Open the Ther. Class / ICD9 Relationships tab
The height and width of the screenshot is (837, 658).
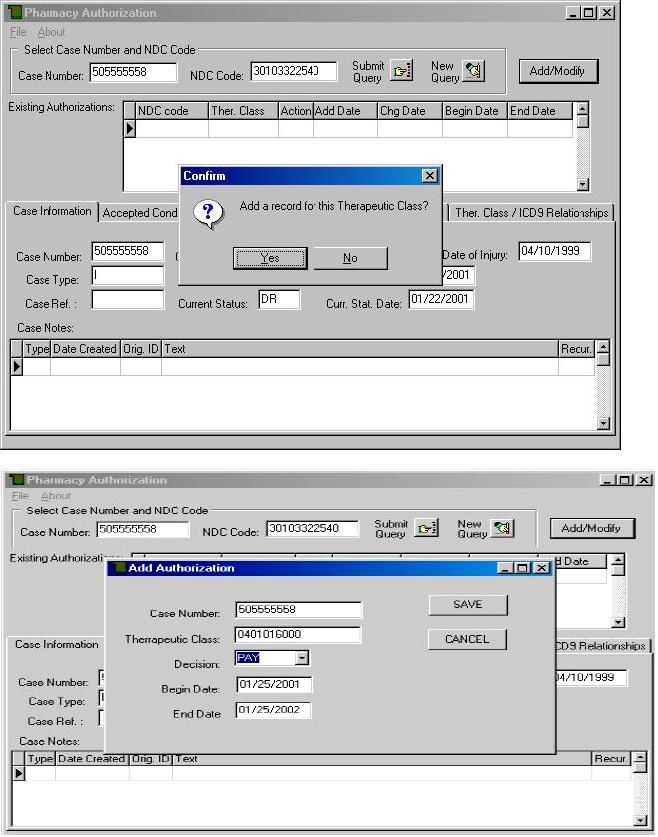point(530,212)
